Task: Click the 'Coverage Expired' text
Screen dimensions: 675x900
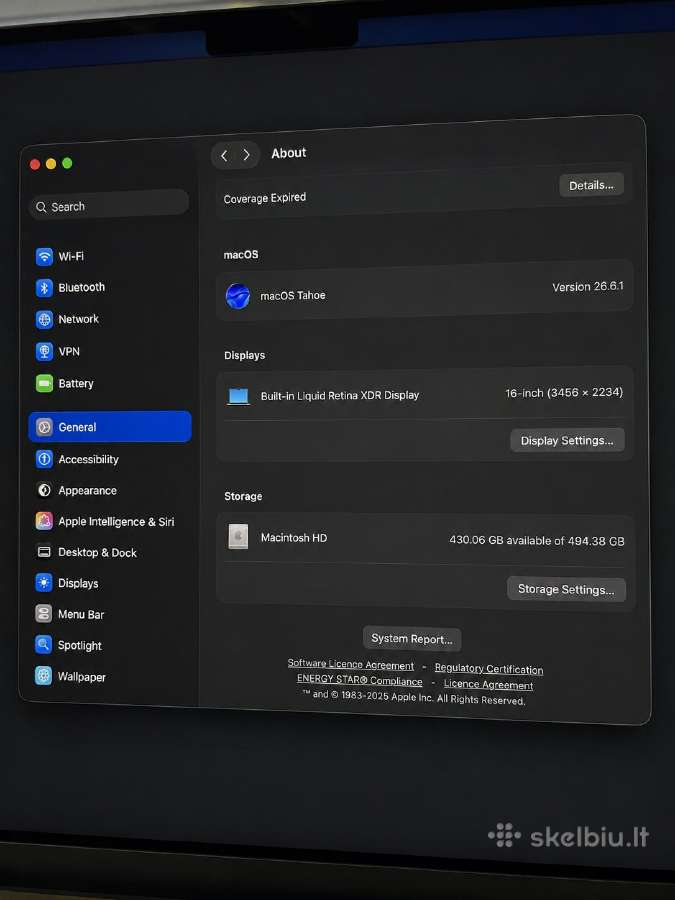Action: (x=265, y=198)
